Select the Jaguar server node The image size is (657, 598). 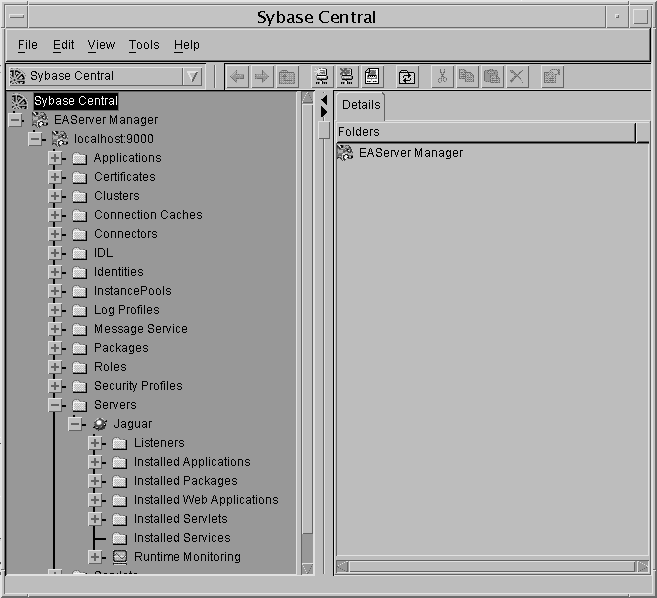point(132,424)
